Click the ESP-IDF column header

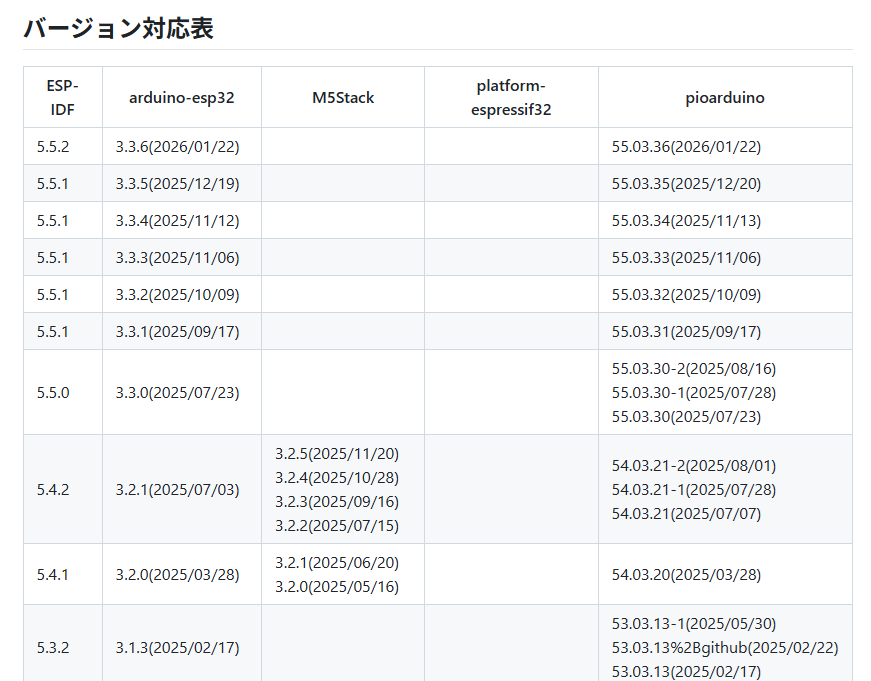coord(62,97)
